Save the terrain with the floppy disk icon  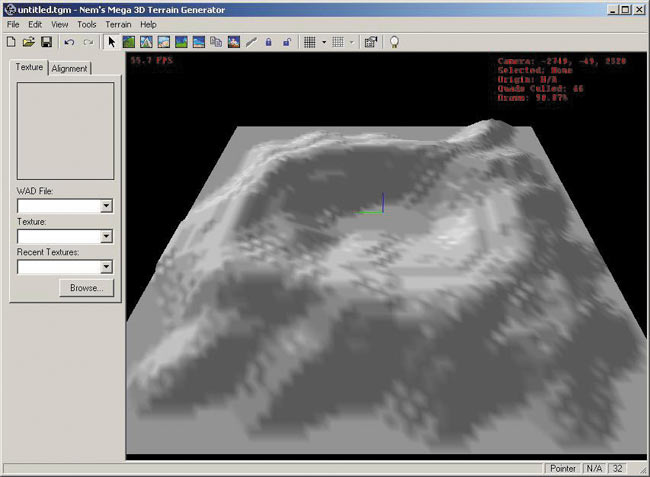pyautogui.click(x=46, y=42)
